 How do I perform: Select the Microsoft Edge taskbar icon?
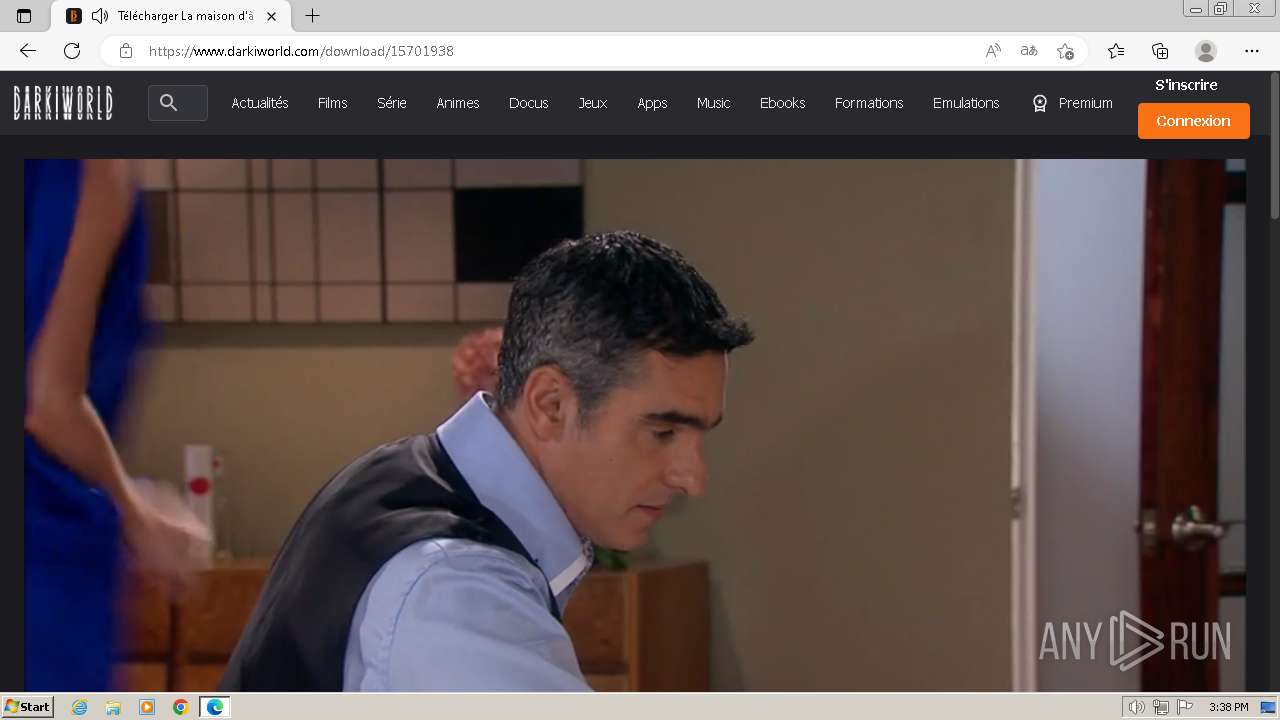215,707
